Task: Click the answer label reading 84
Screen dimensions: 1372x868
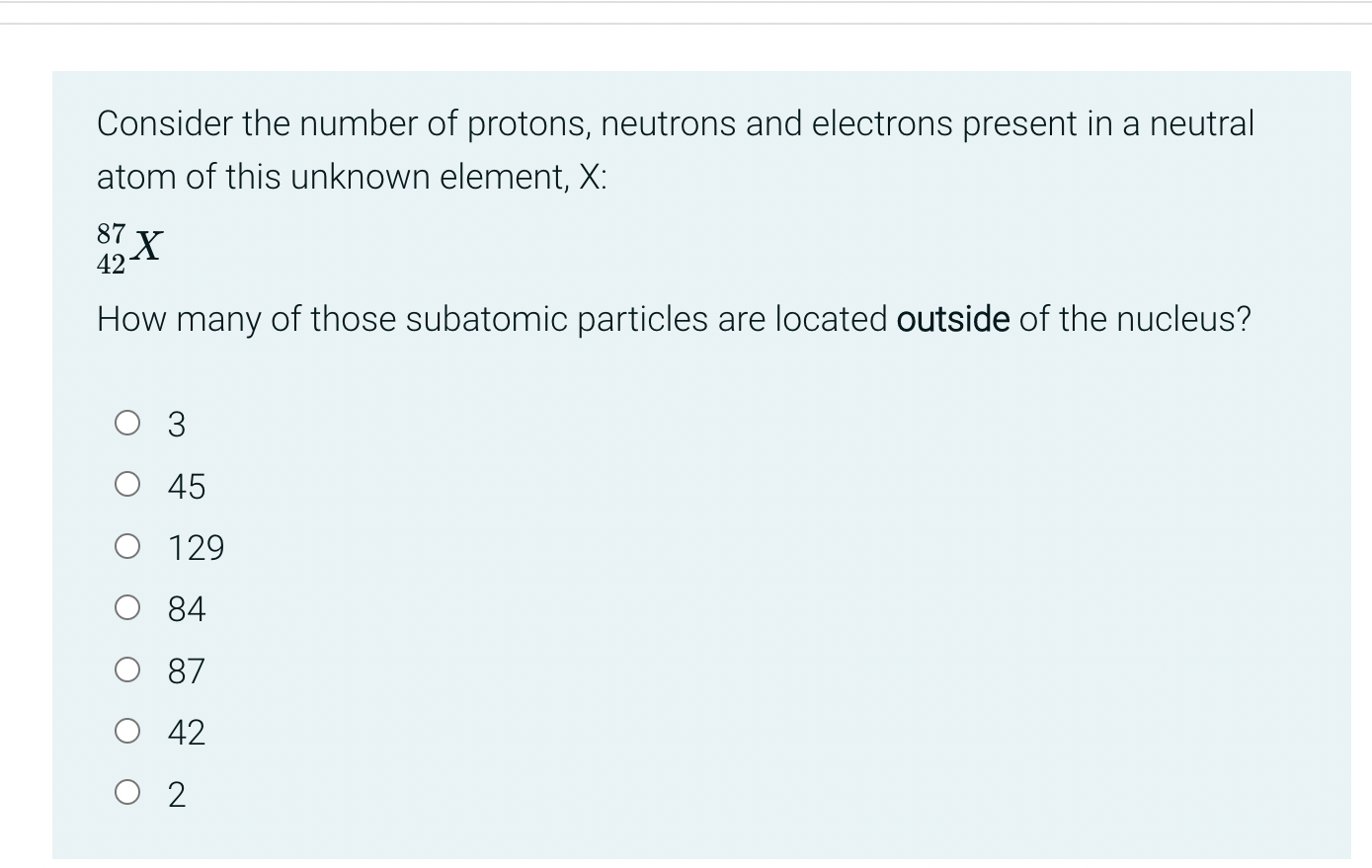Action: tap(186, 609)
